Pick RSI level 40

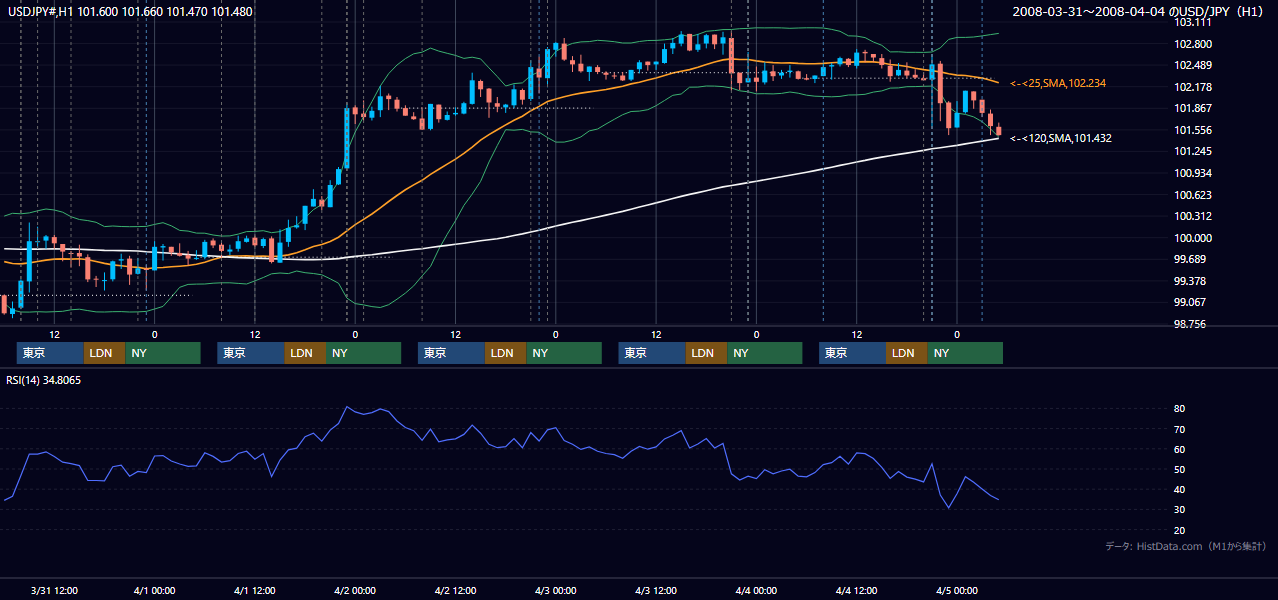1180,489
